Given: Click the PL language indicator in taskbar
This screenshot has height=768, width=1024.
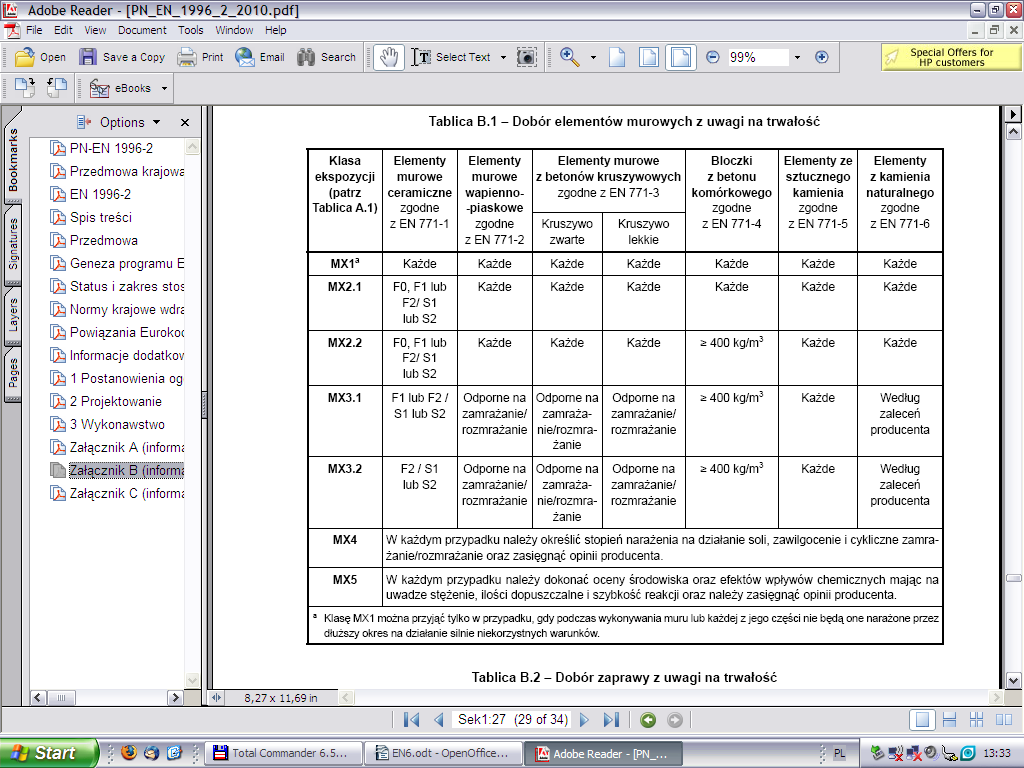Looking at the screenshot, I should (839, 753).
